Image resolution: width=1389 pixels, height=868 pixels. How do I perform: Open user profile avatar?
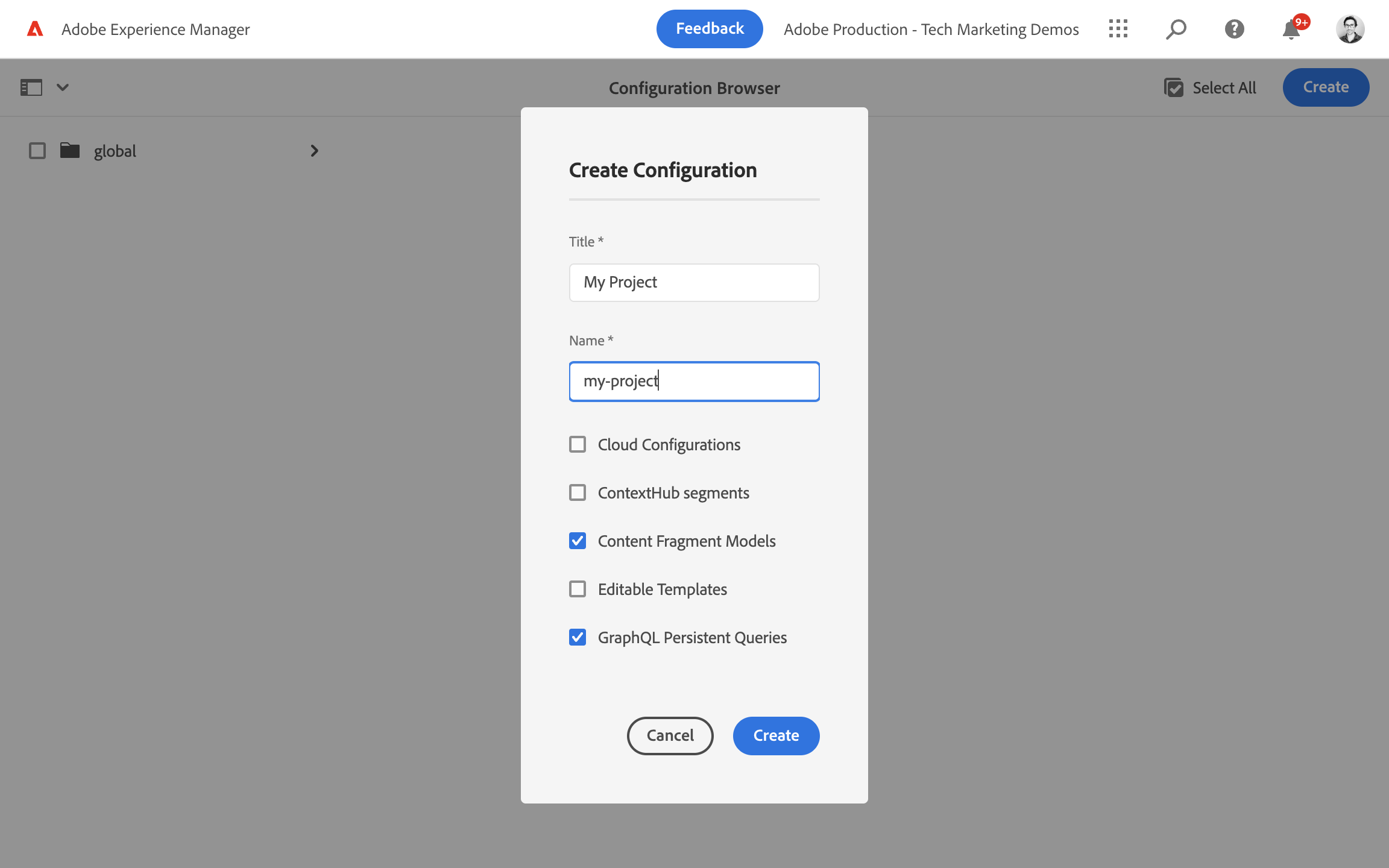[x=1350, y=29]
